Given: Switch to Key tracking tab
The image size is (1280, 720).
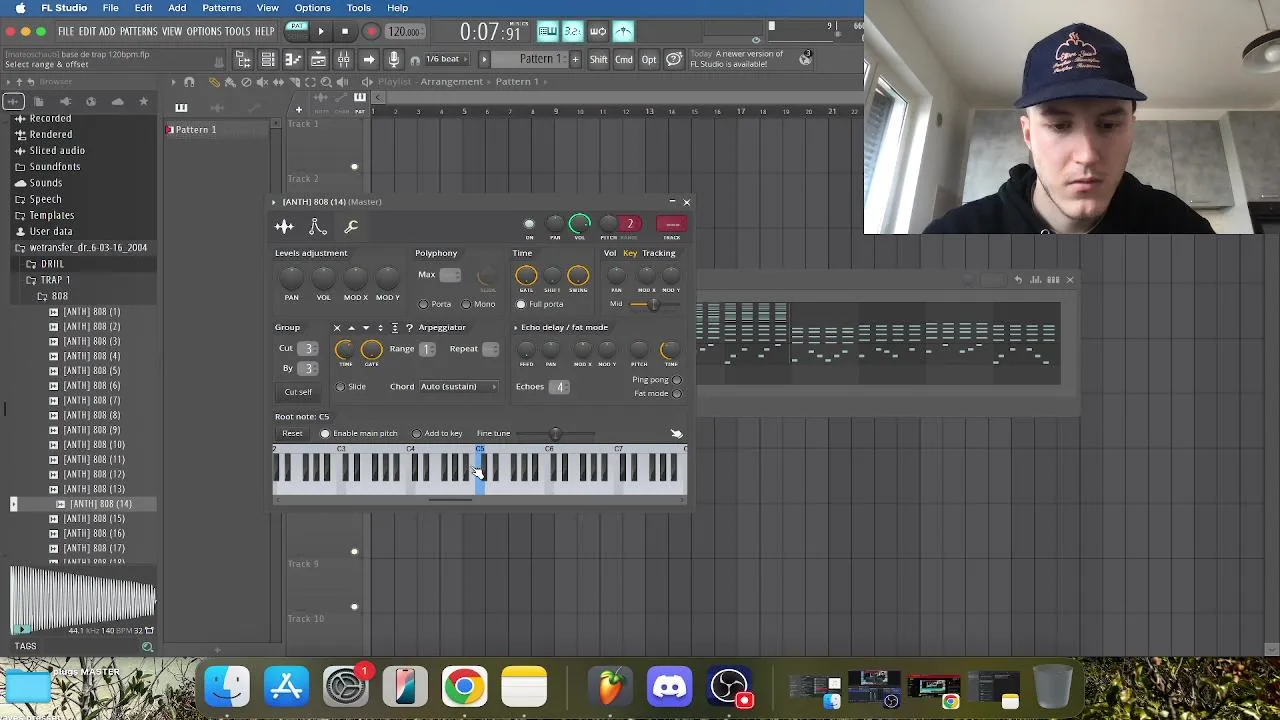Looking at the screenshot, I should (x=630, y=253).
